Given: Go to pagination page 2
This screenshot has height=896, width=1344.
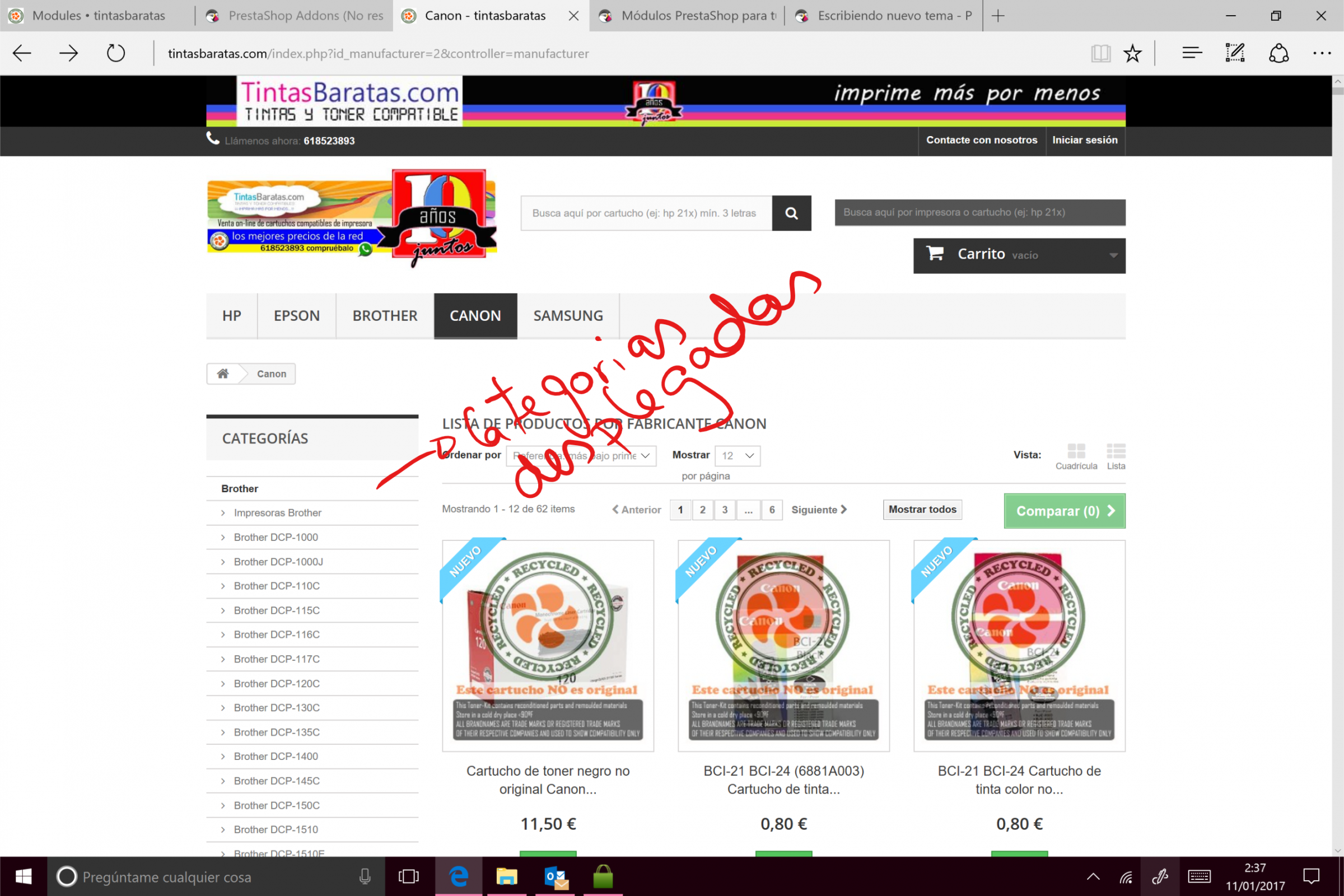Looking at the screenshot, I should click(702, 510).
